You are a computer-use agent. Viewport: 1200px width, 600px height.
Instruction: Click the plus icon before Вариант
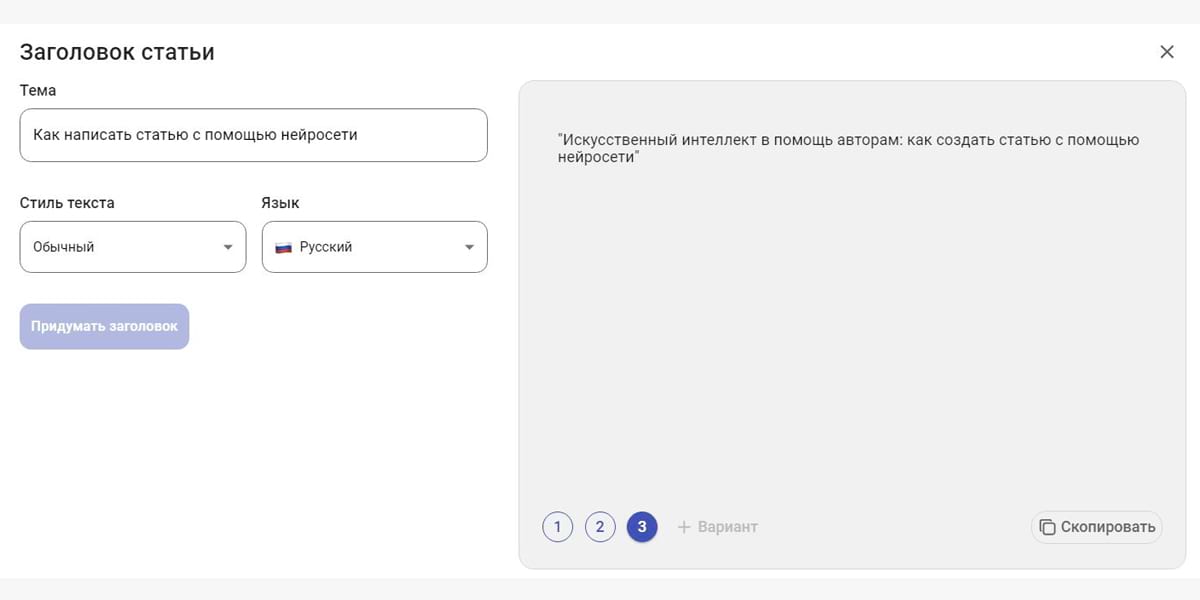pyautogui.click(x=684, y=527)
